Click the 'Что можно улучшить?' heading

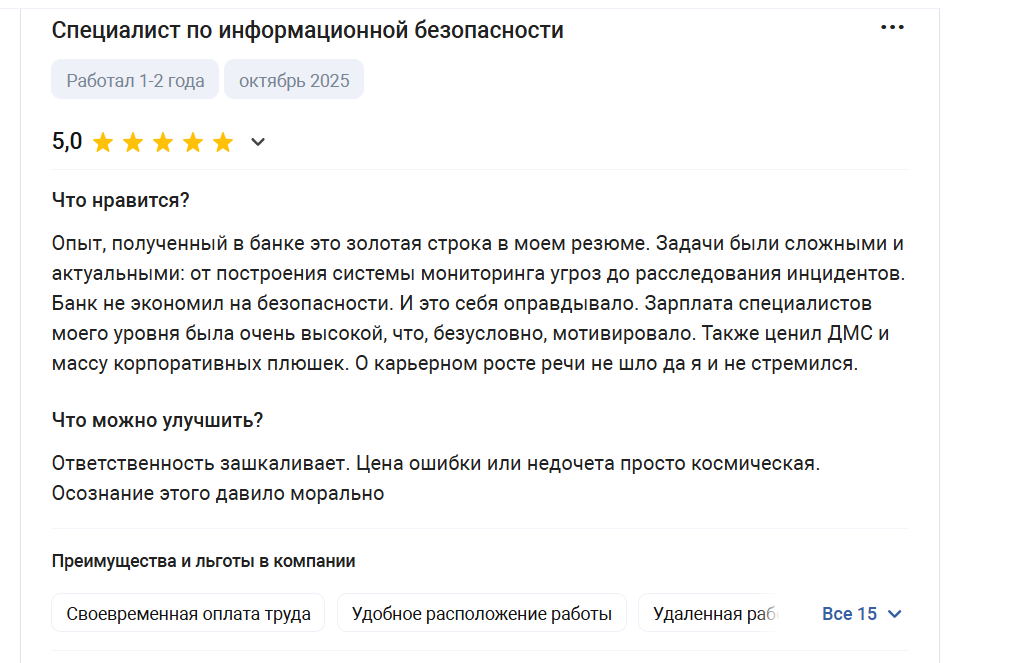[157, 420]
